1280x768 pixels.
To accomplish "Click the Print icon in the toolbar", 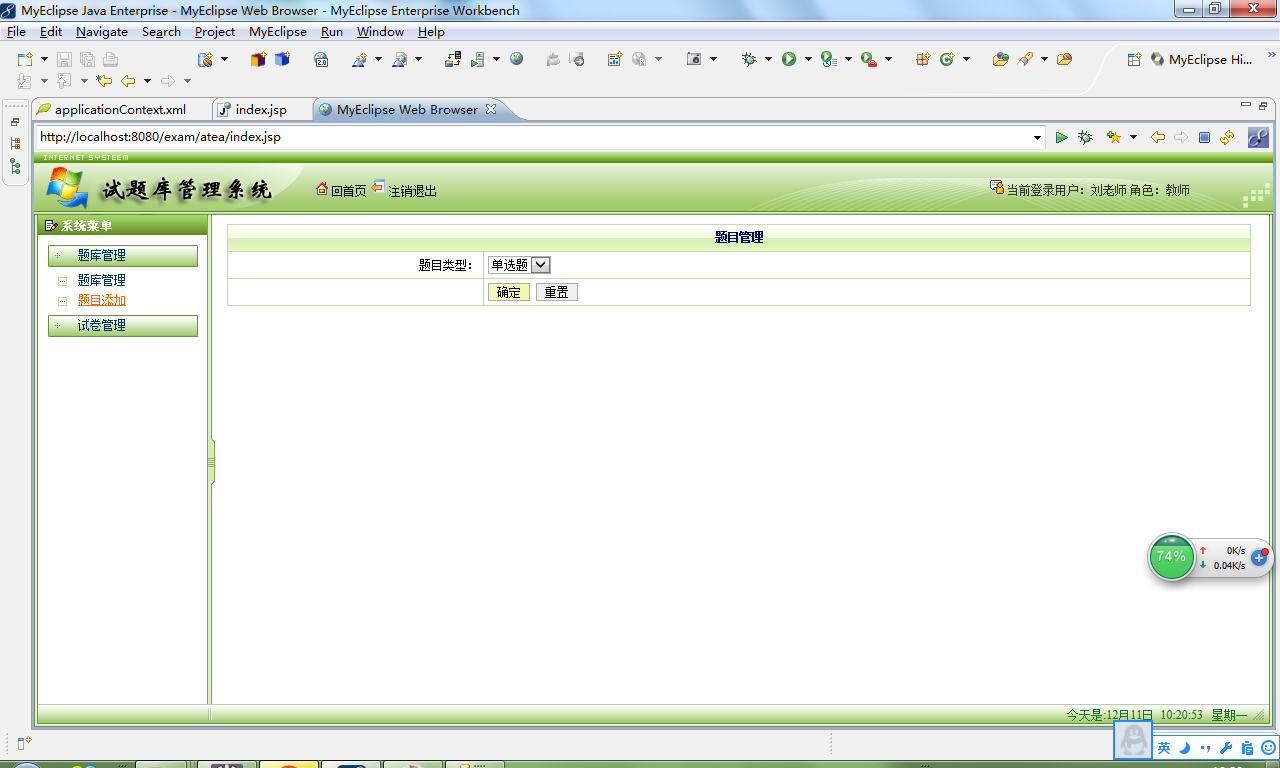I will 110,61.
